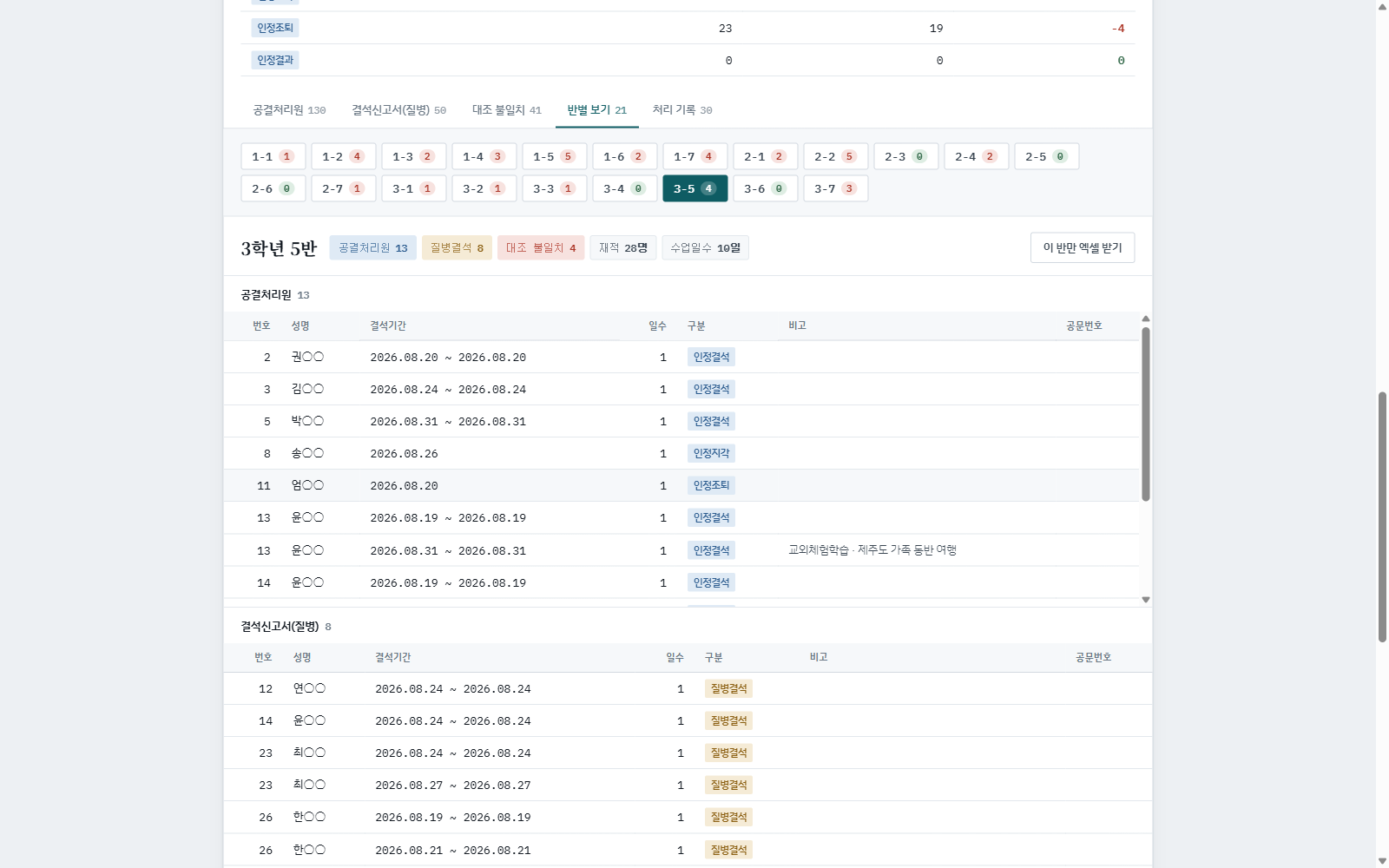This screenshot has width=1389, height=868.
Task: Click inner table scroll up arrow
Action: [1146, 319]
